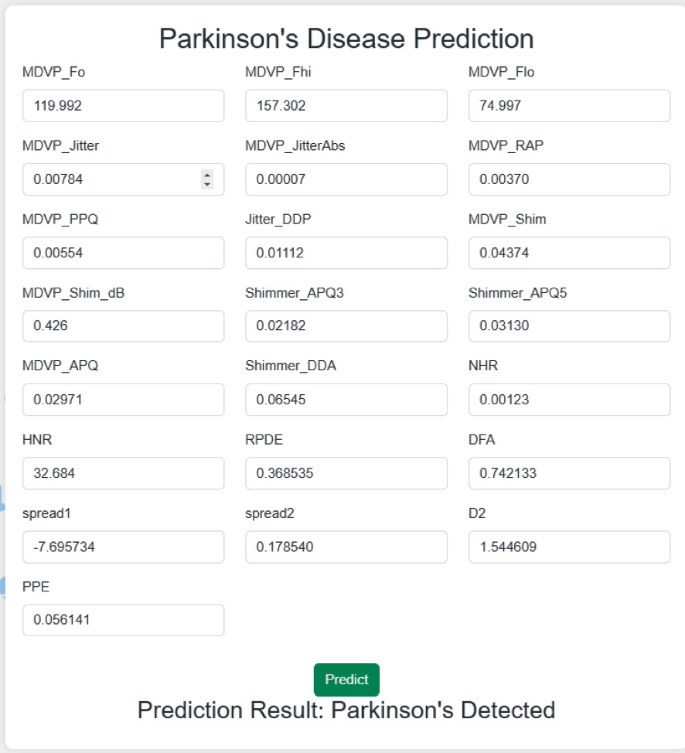Select the MDVP_Fo input field
The width and height of the screenshot is (685, 753).
(x=123, y=106)
